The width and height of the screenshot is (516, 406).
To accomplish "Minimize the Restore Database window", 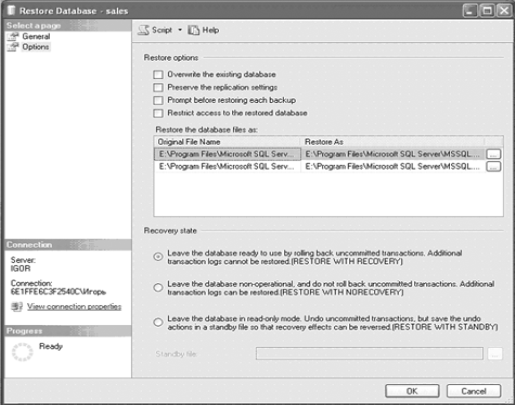I will [x=470, y=11].
